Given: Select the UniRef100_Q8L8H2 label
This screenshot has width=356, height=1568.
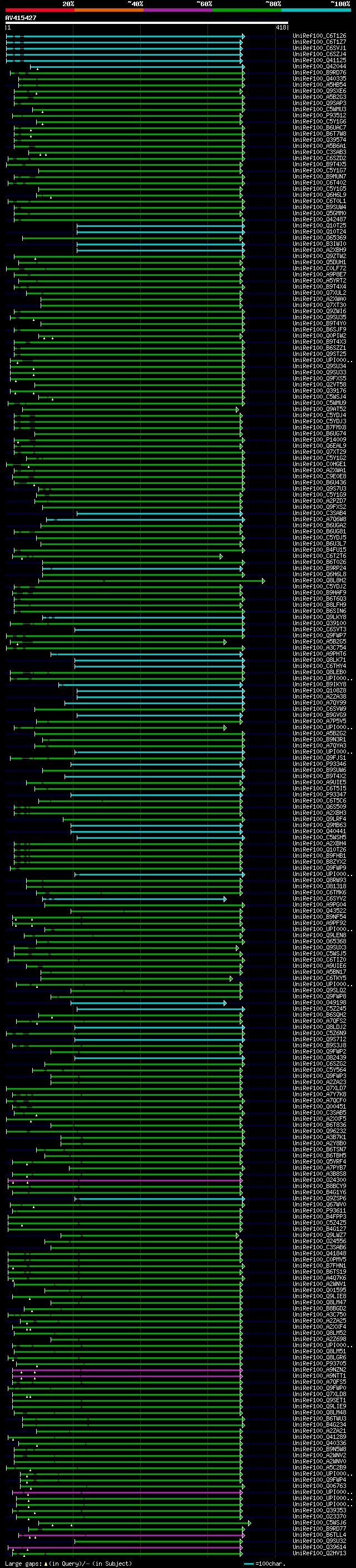Looking at the screenshot, I should pos(319,581).
